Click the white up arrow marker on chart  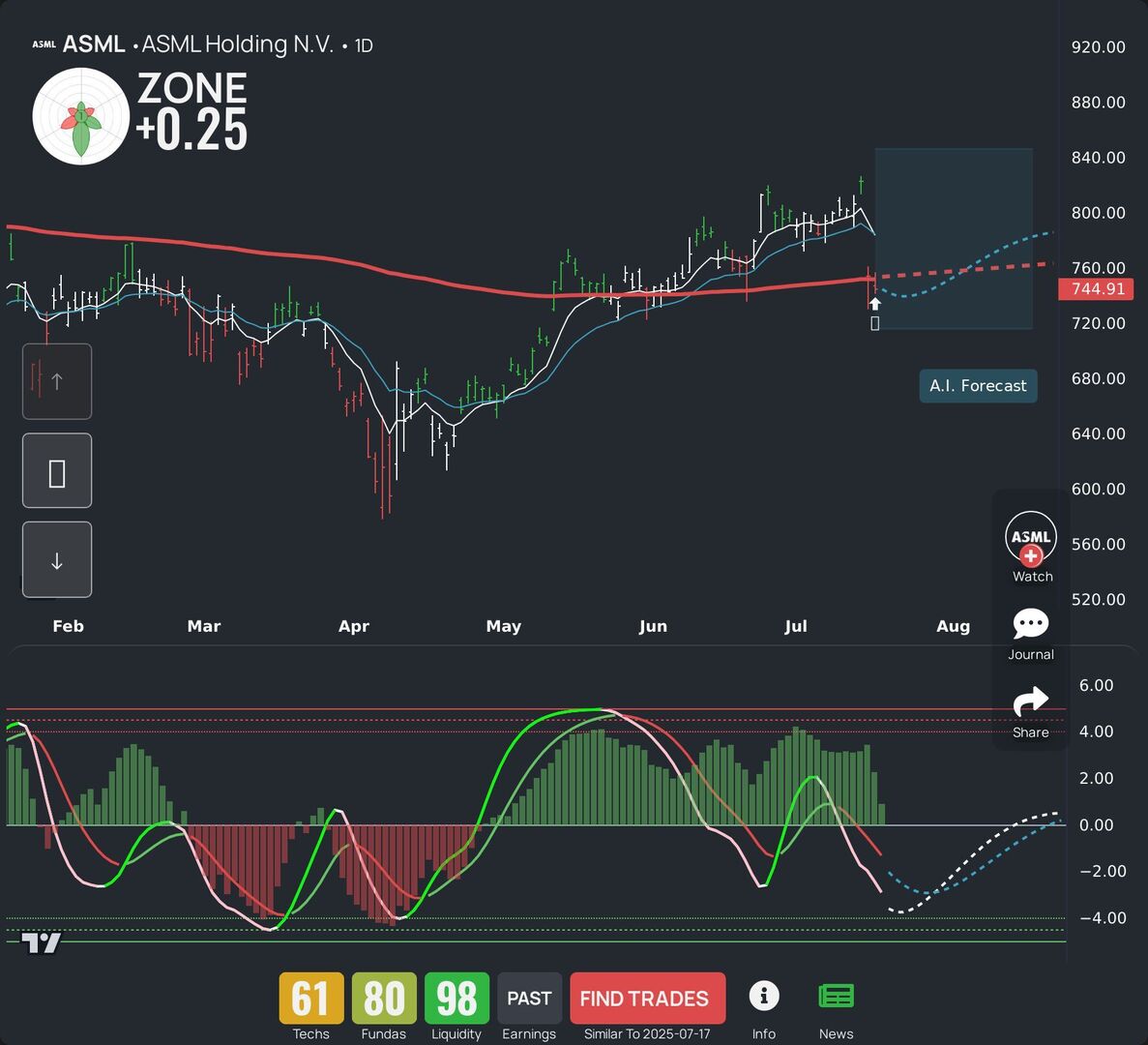coord(875,303)
